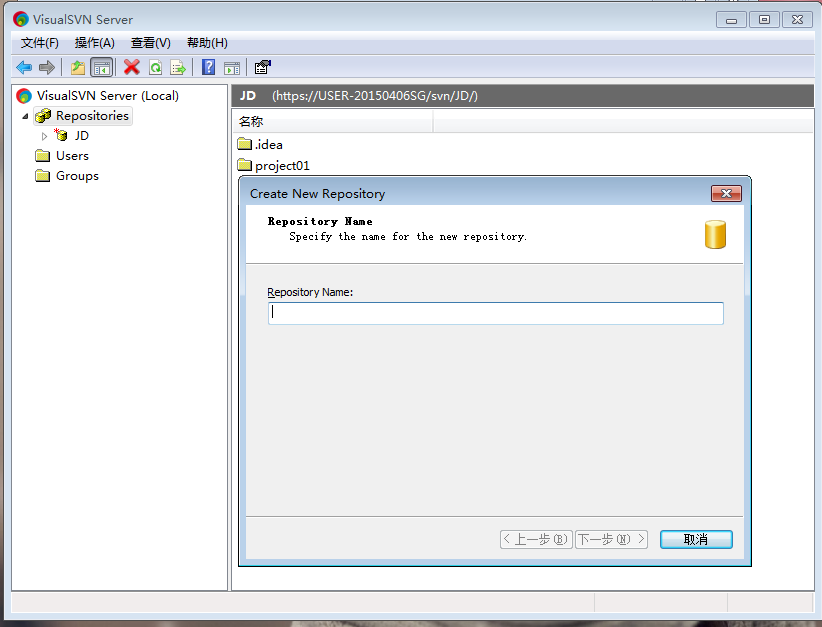
Task: Open the 帮助(H) menu
Action: 208,43
